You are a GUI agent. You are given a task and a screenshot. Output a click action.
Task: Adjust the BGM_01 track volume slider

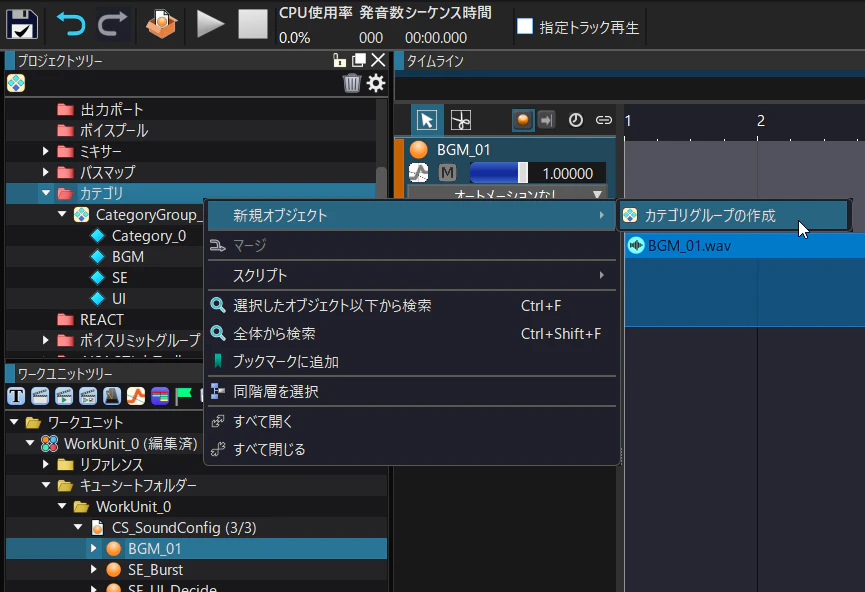(499, 173)
